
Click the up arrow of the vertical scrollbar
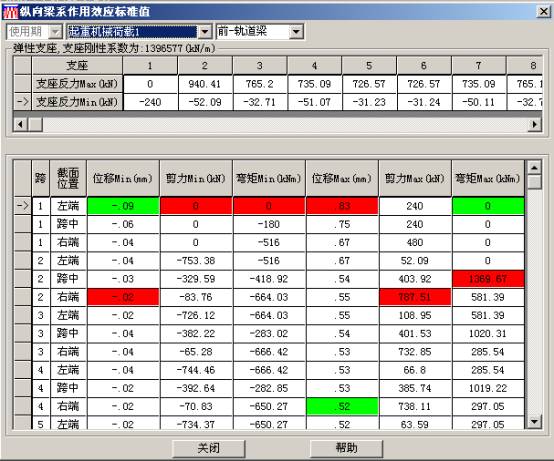click(x=534, y=167)
